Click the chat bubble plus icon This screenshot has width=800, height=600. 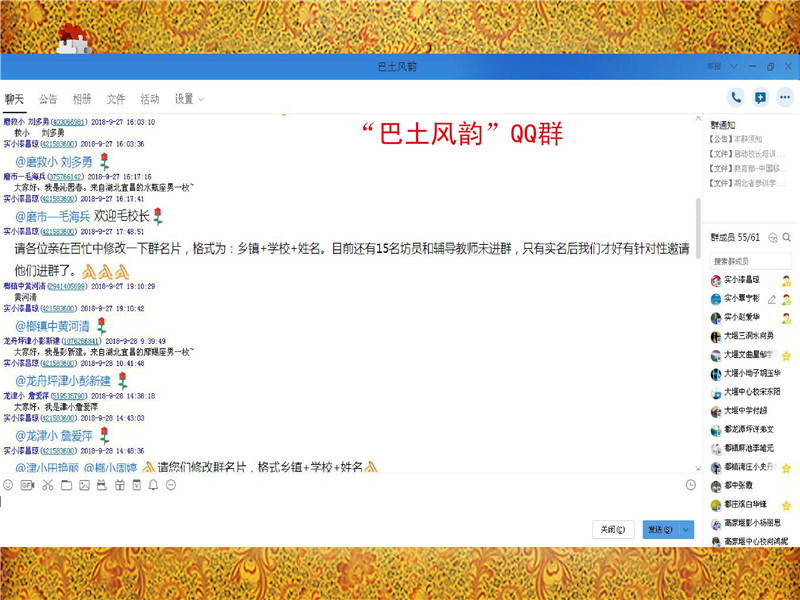tap(760, 97)
